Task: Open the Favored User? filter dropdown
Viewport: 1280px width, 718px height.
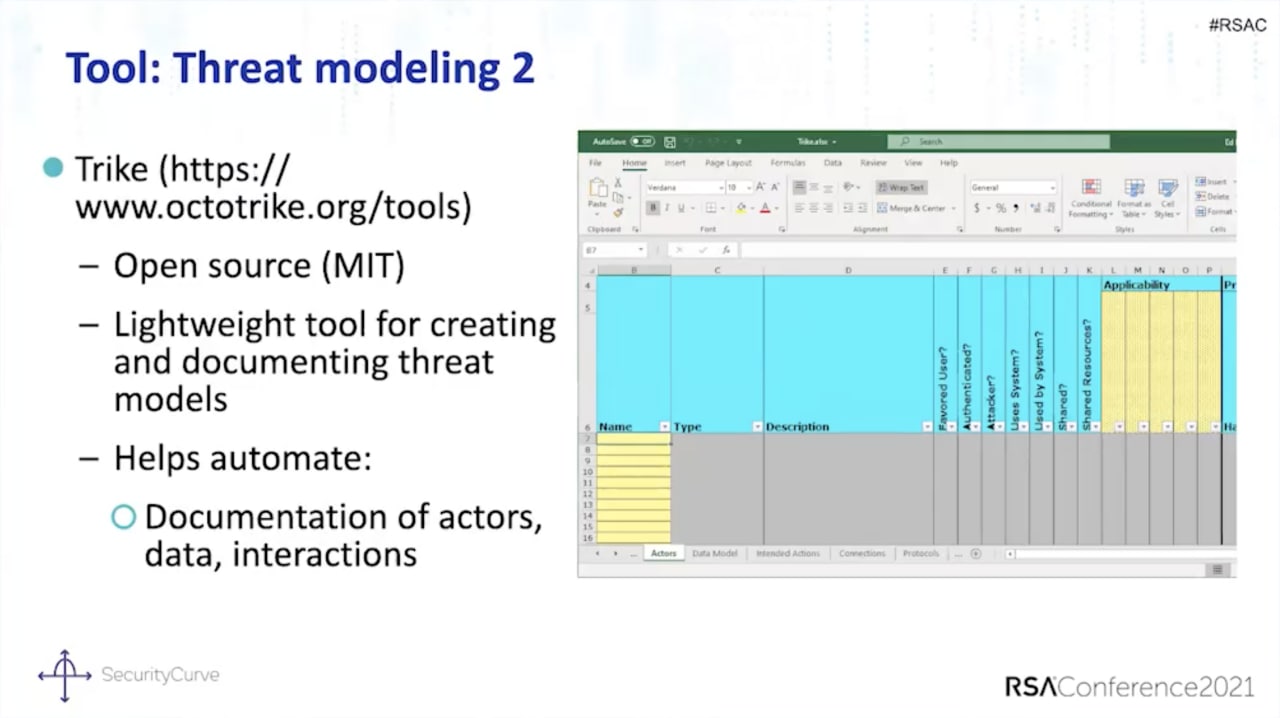Action: click(951, 427)
